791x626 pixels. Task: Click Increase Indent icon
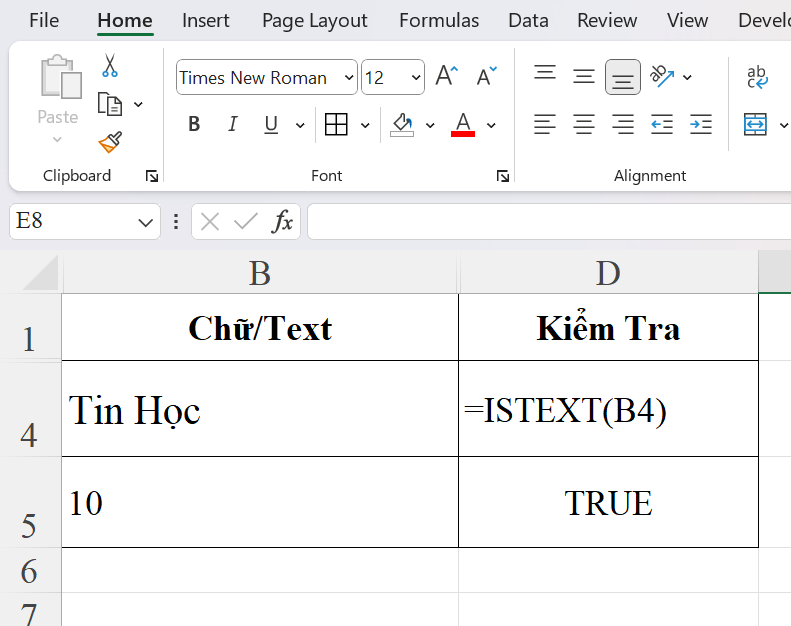coord(701,124)
